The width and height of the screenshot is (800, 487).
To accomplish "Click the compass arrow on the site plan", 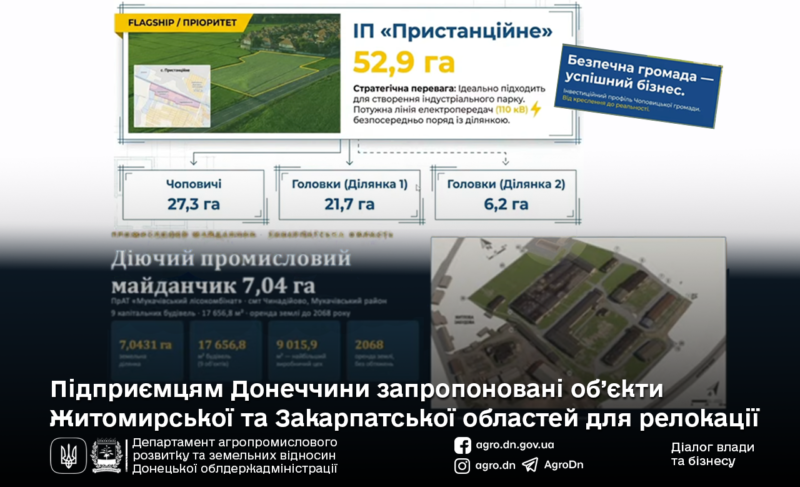I will (714, 389).
